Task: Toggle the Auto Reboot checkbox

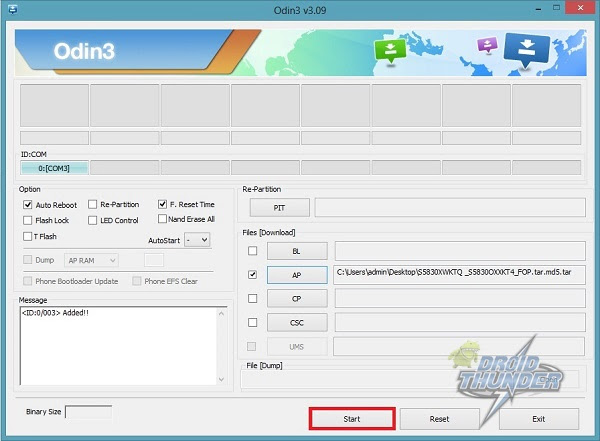Action: tap(28, 205)
